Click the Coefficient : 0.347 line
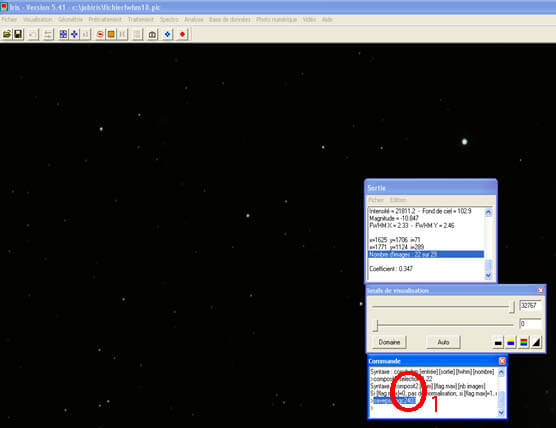 pos(391,269)
